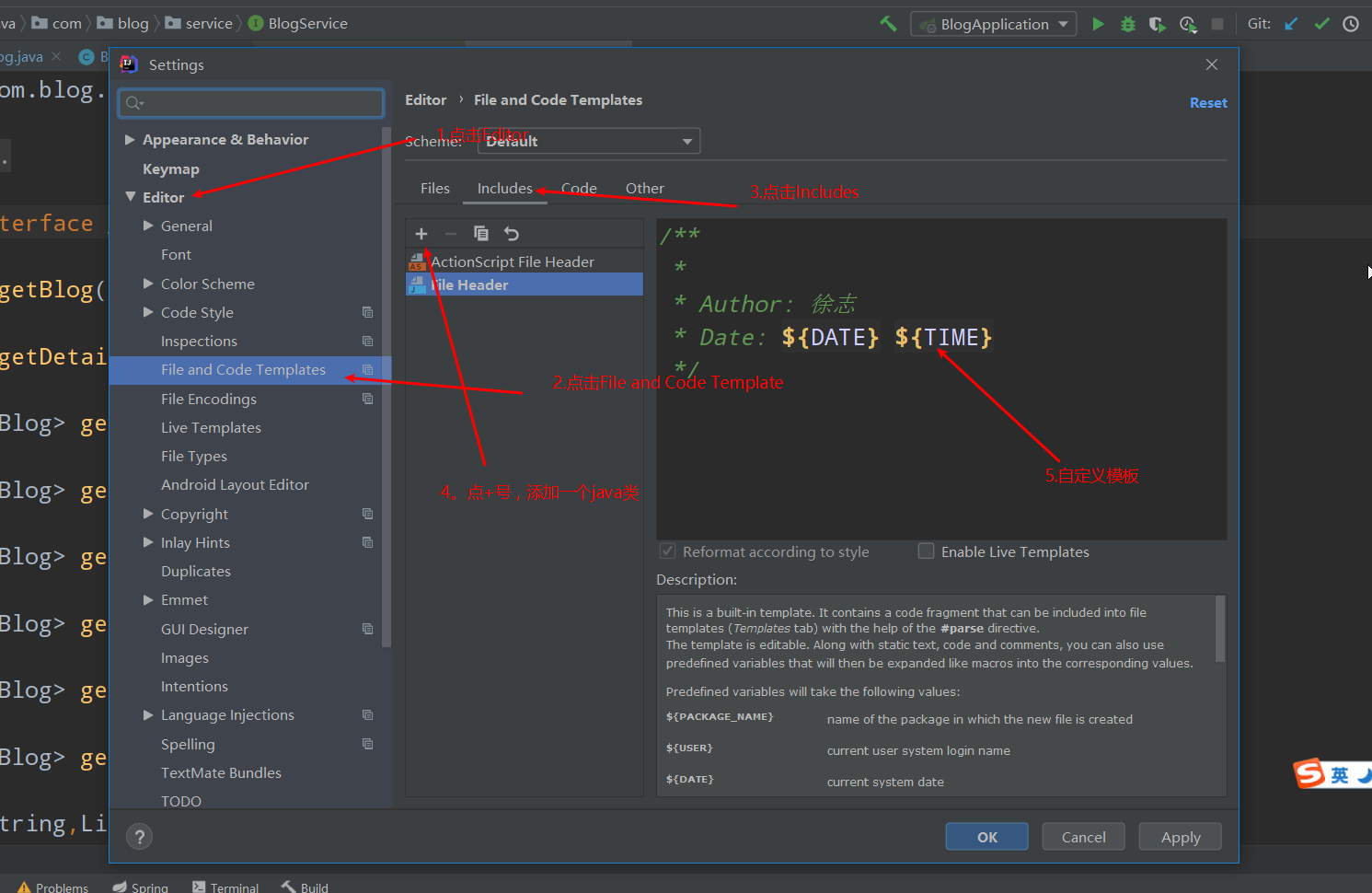Image resolution: width=1372 pixels, height=893 pixels.
Task: Expand the Inlay Hints node
Action: [x=148, y=542]
